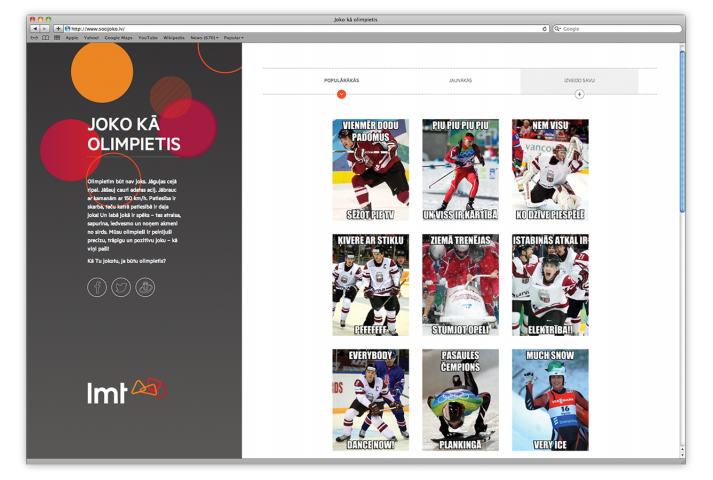Screen dimensions: 713x480
Task: Select the Populārākās tab
Action: 341,80
